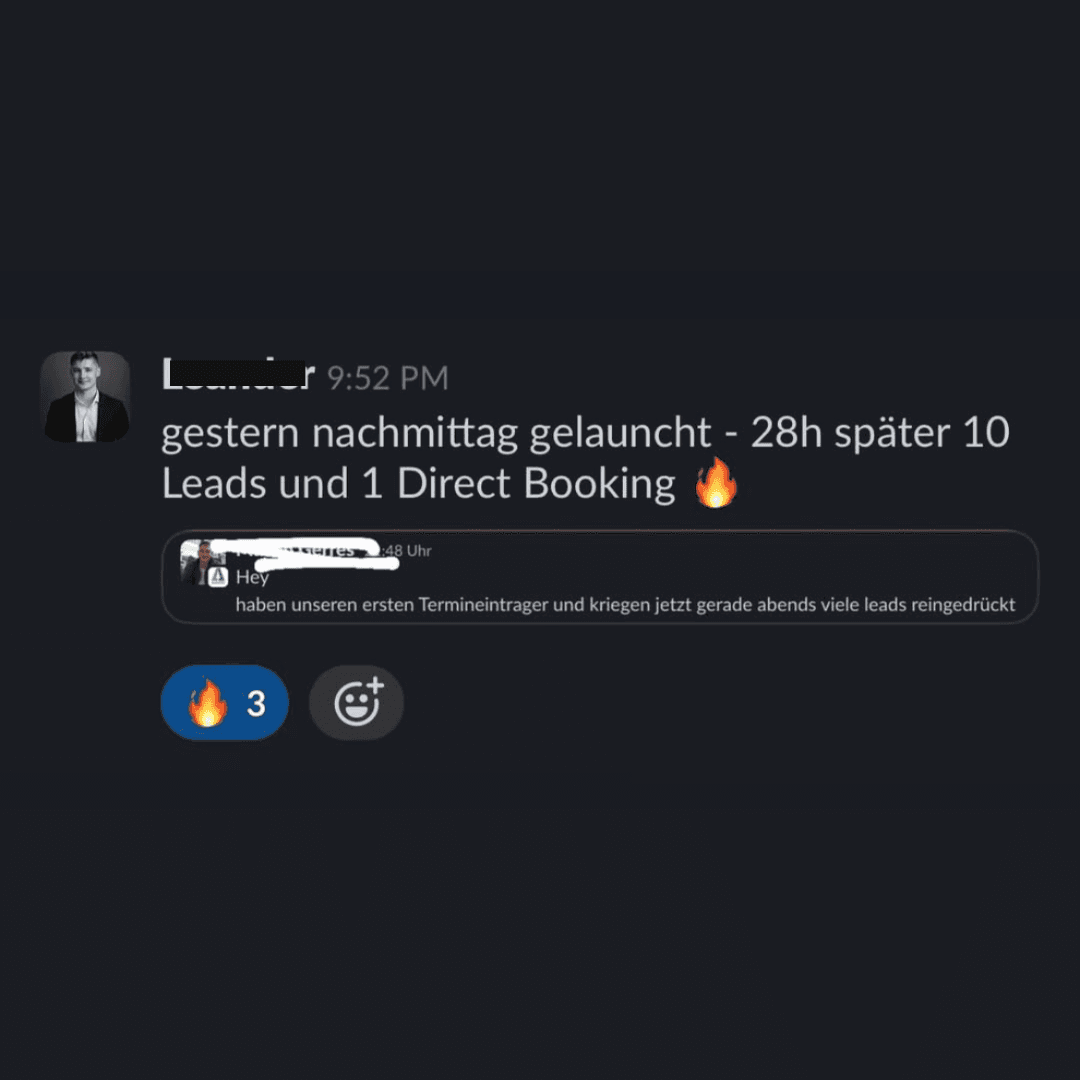Open the message sender's profile avatar

click(x=85, y=397)
